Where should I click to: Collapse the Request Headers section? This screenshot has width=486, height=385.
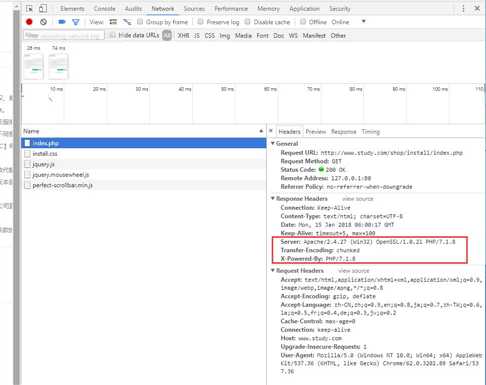click(273, 270)
